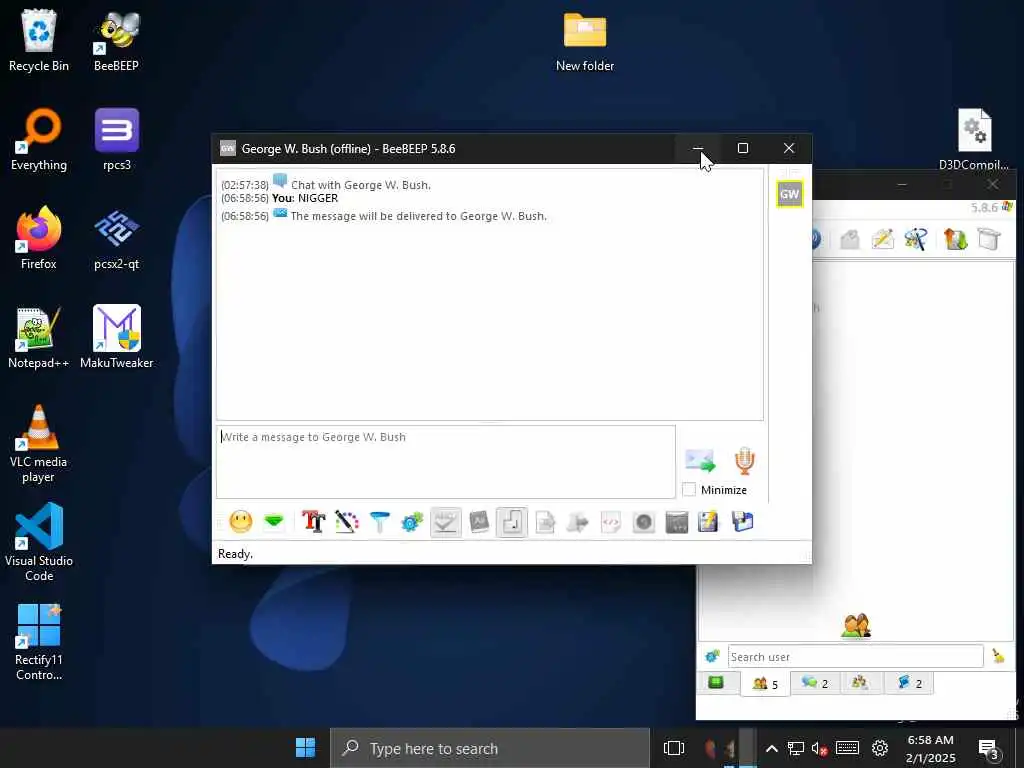Enable the Minimize checkbox
The height and width of the screenshot is (768, 1024).
pos(689,489)
